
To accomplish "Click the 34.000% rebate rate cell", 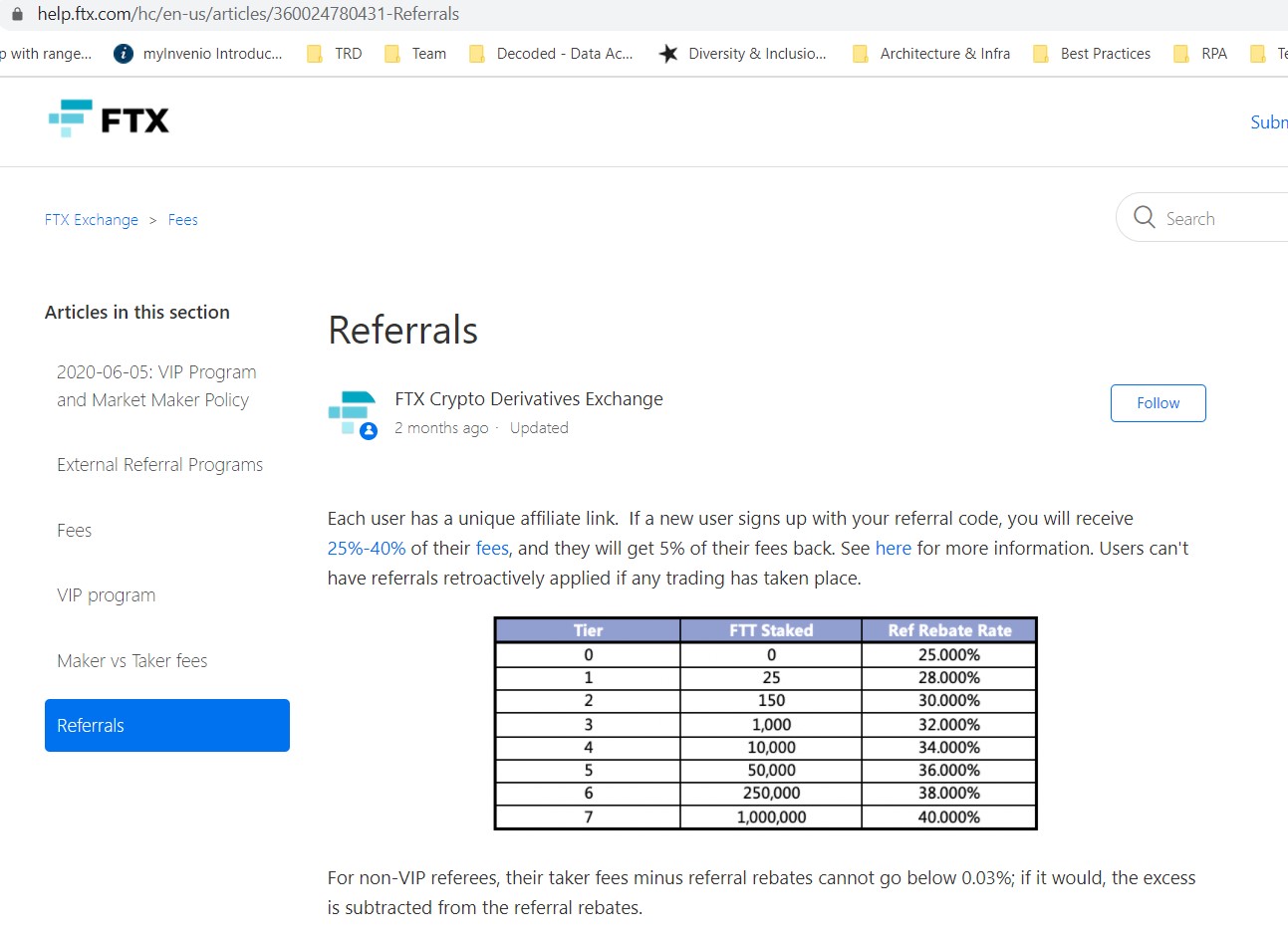I will (x=949, y=748).
